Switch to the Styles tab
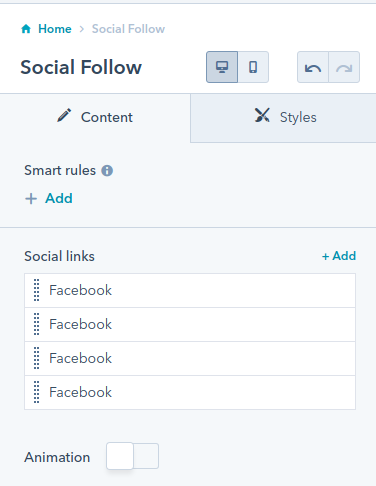 click(283, 117)
